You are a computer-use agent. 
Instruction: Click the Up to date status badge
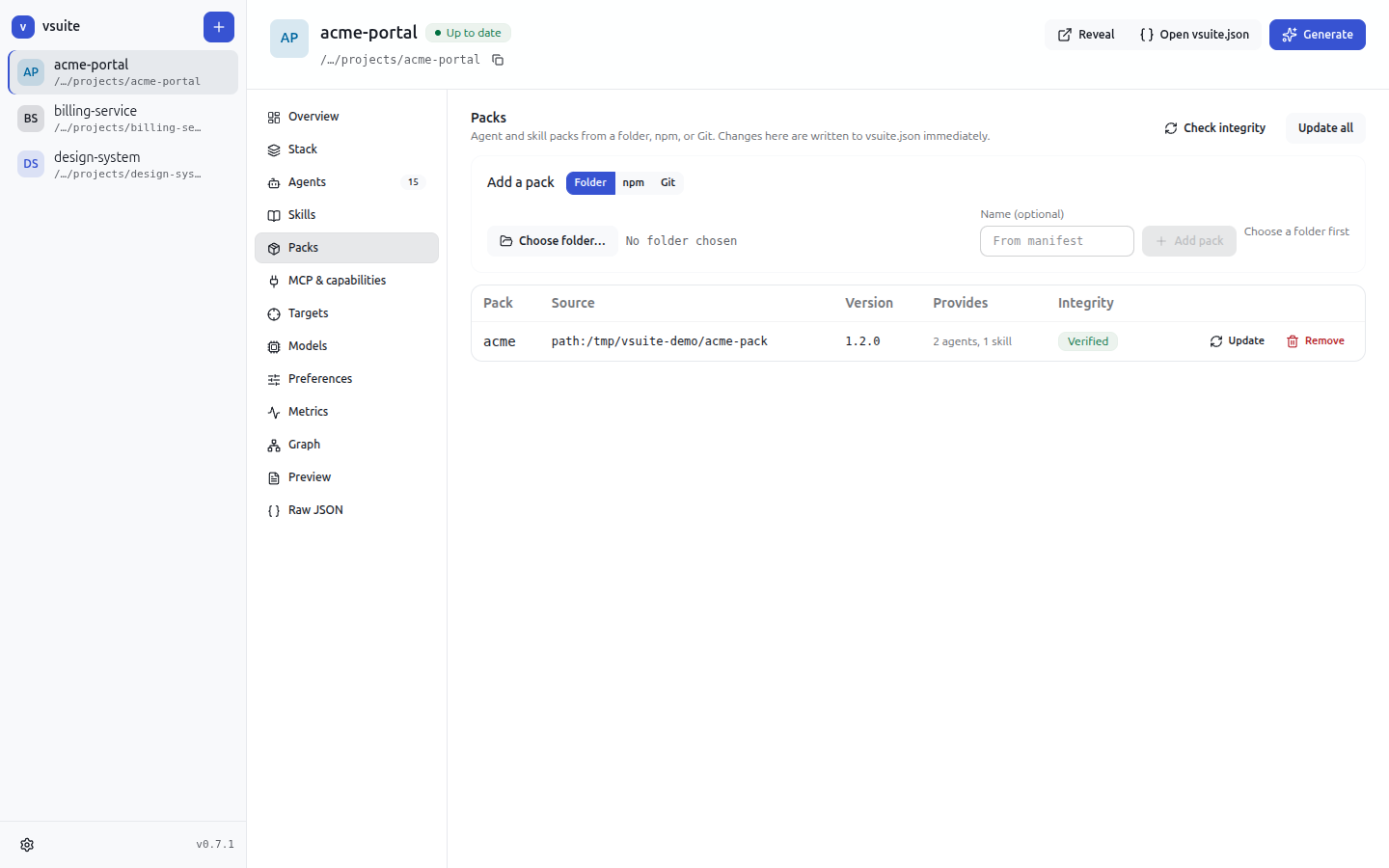[468, 33]
